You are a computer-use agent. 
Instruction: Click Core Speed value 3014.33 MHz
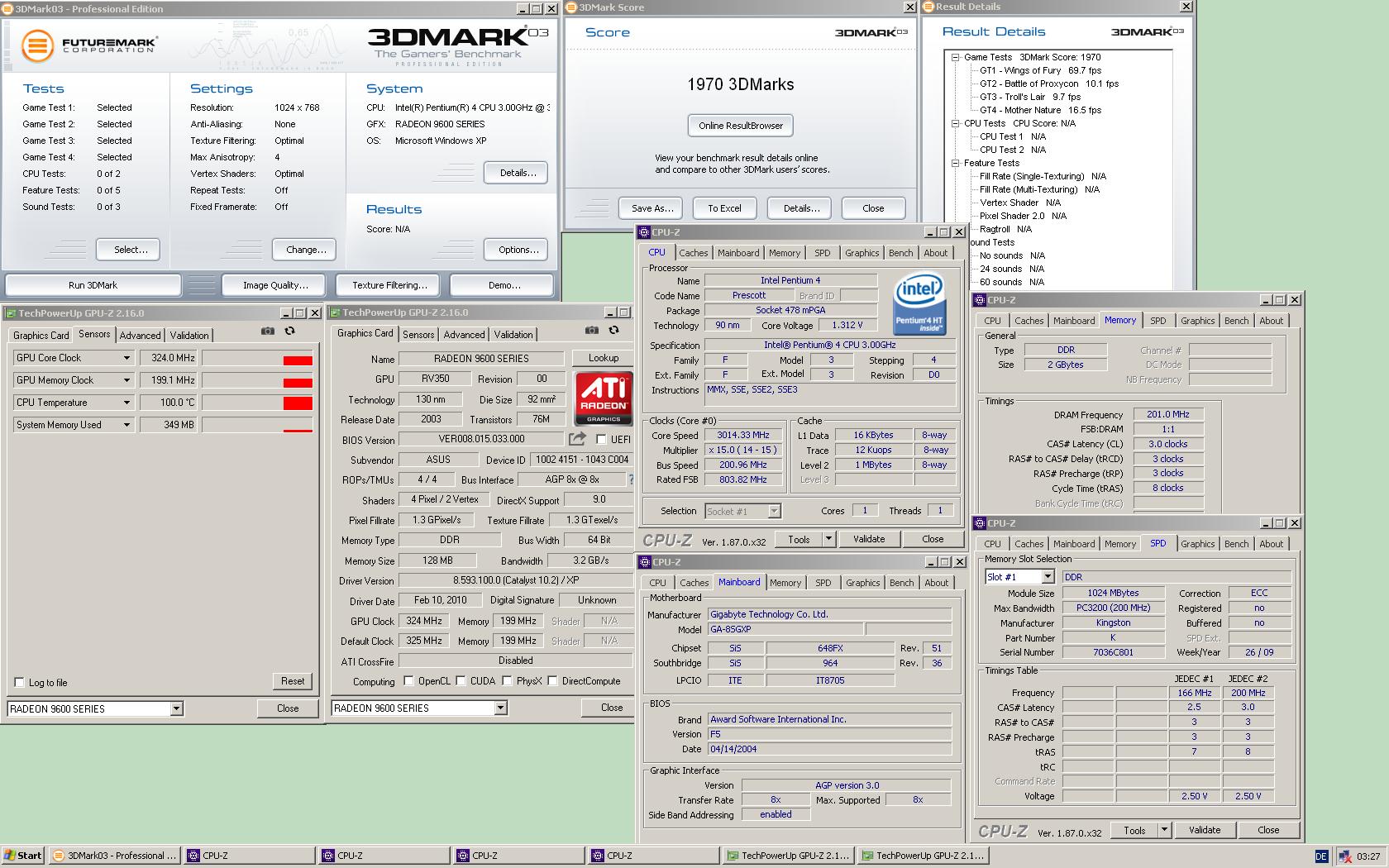742,435
